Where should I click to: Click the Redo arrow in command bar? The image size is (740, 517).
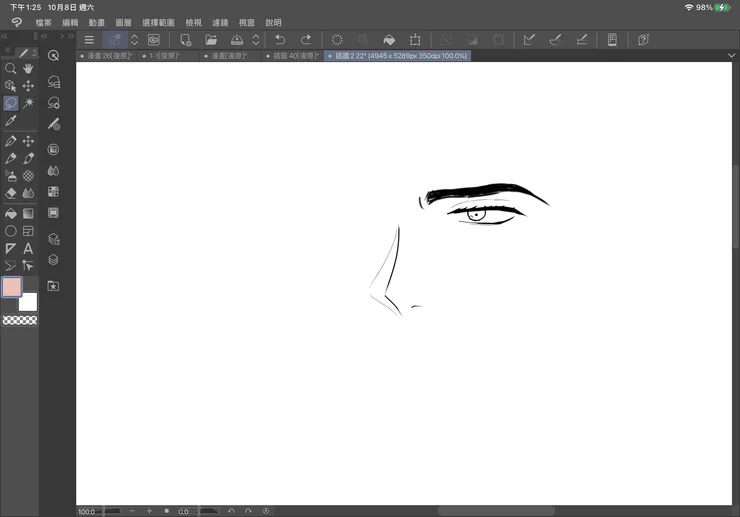tap(306, 40)
